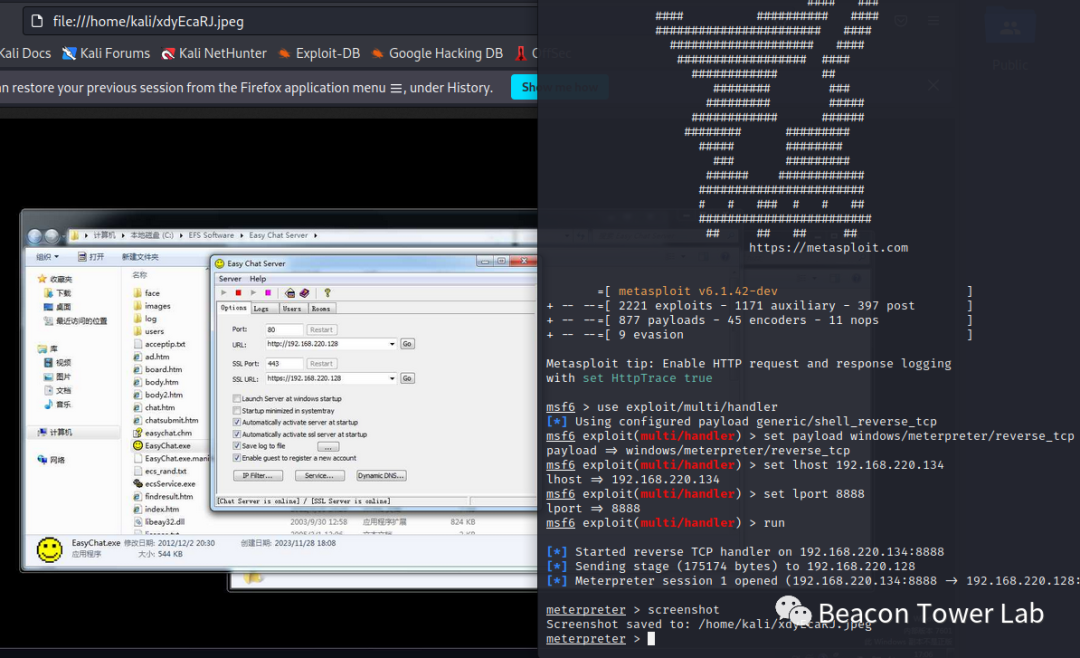Viewport: 1080px width, 658px height.
Task: Click the Explorer forward navigation button
Action: click(52, 236)
